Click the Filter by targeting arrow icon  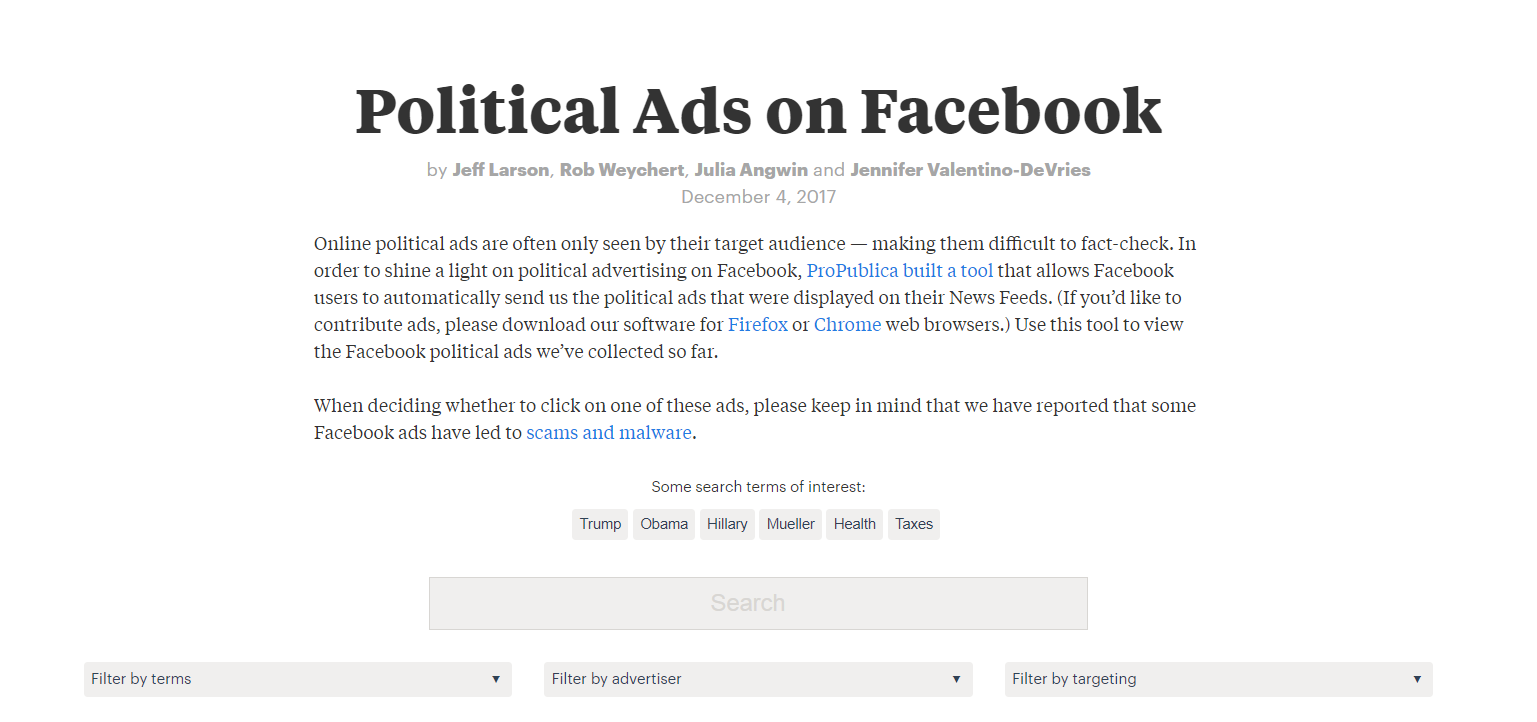1416,680
